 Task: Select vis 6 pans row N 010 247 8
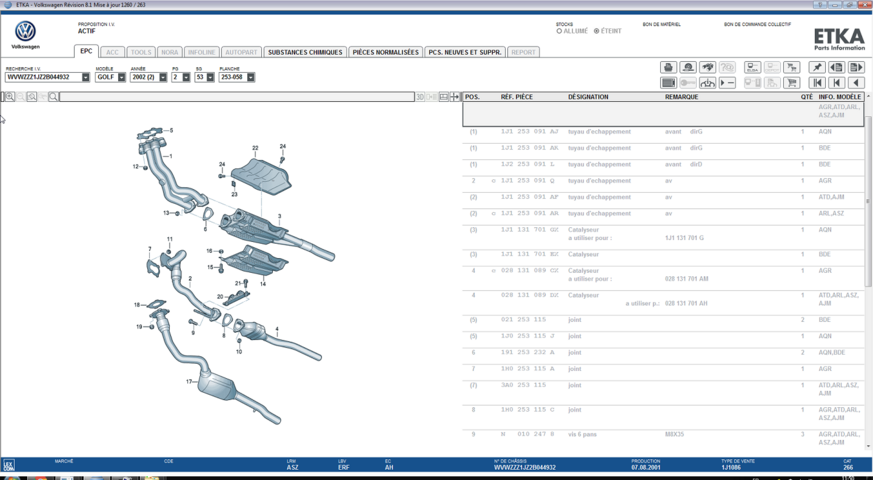coord(663,438)
